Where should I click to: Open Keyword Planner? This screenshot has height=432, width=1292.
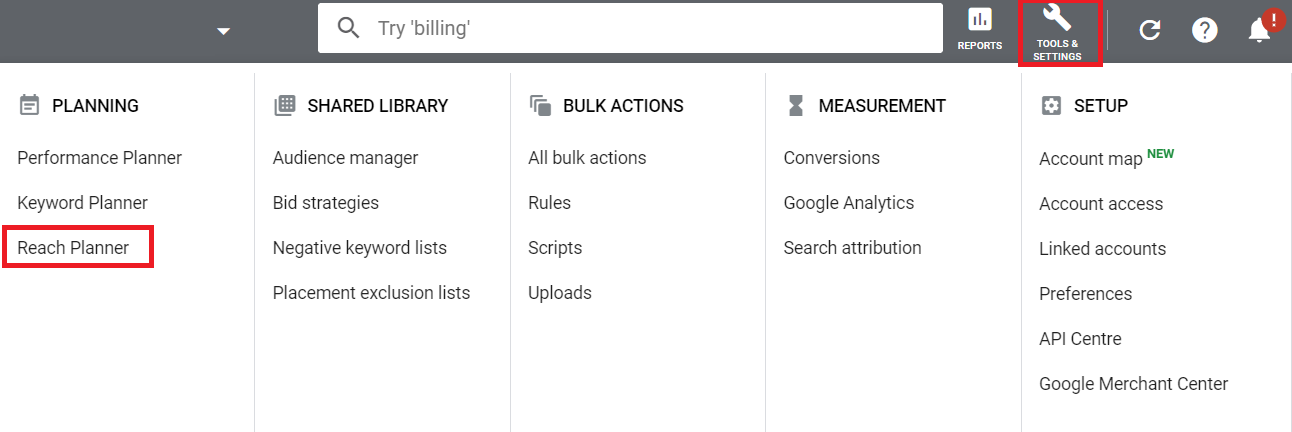[82, 203]
